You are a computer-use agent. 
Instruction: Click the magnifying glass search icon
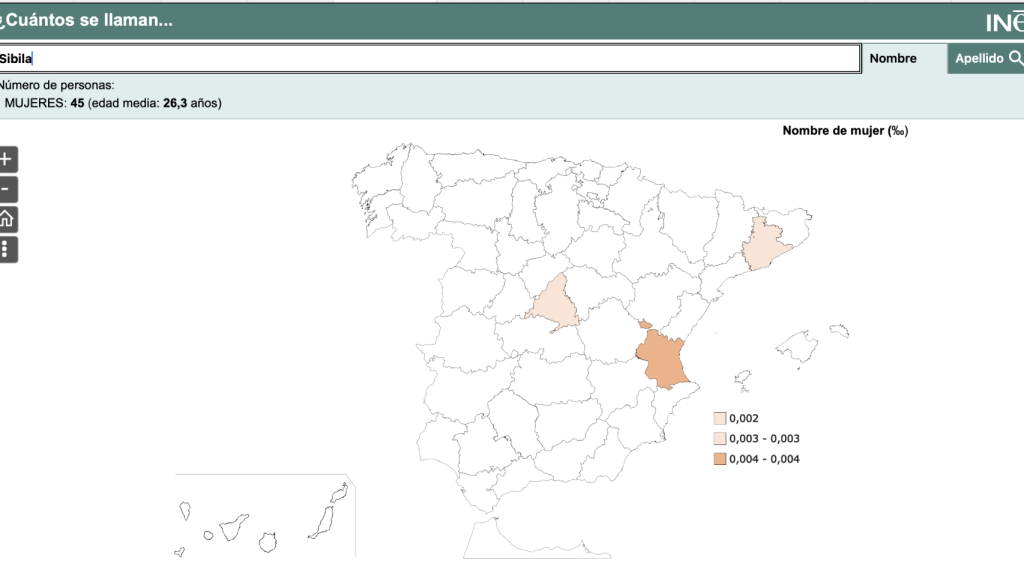tap(1015, 58)
